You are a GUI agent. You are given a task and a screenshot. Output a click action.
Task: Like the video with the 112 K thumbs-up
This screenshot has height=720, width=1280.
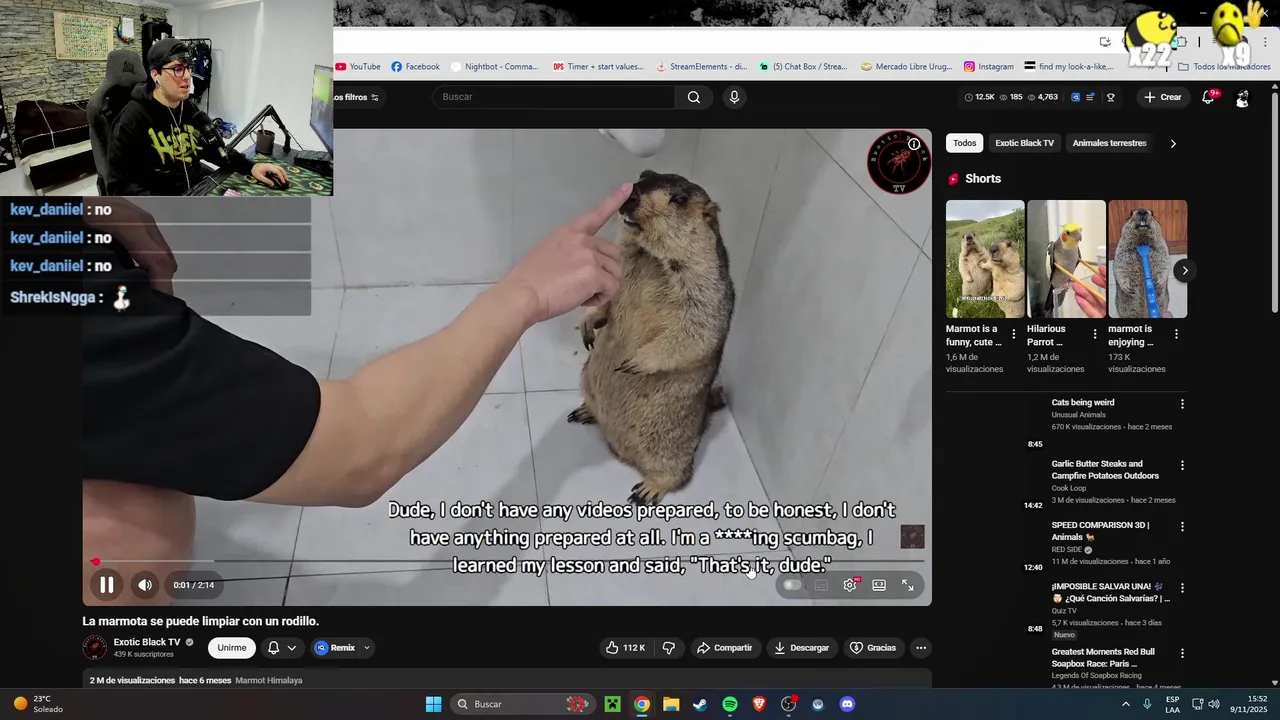click(625, 648)
